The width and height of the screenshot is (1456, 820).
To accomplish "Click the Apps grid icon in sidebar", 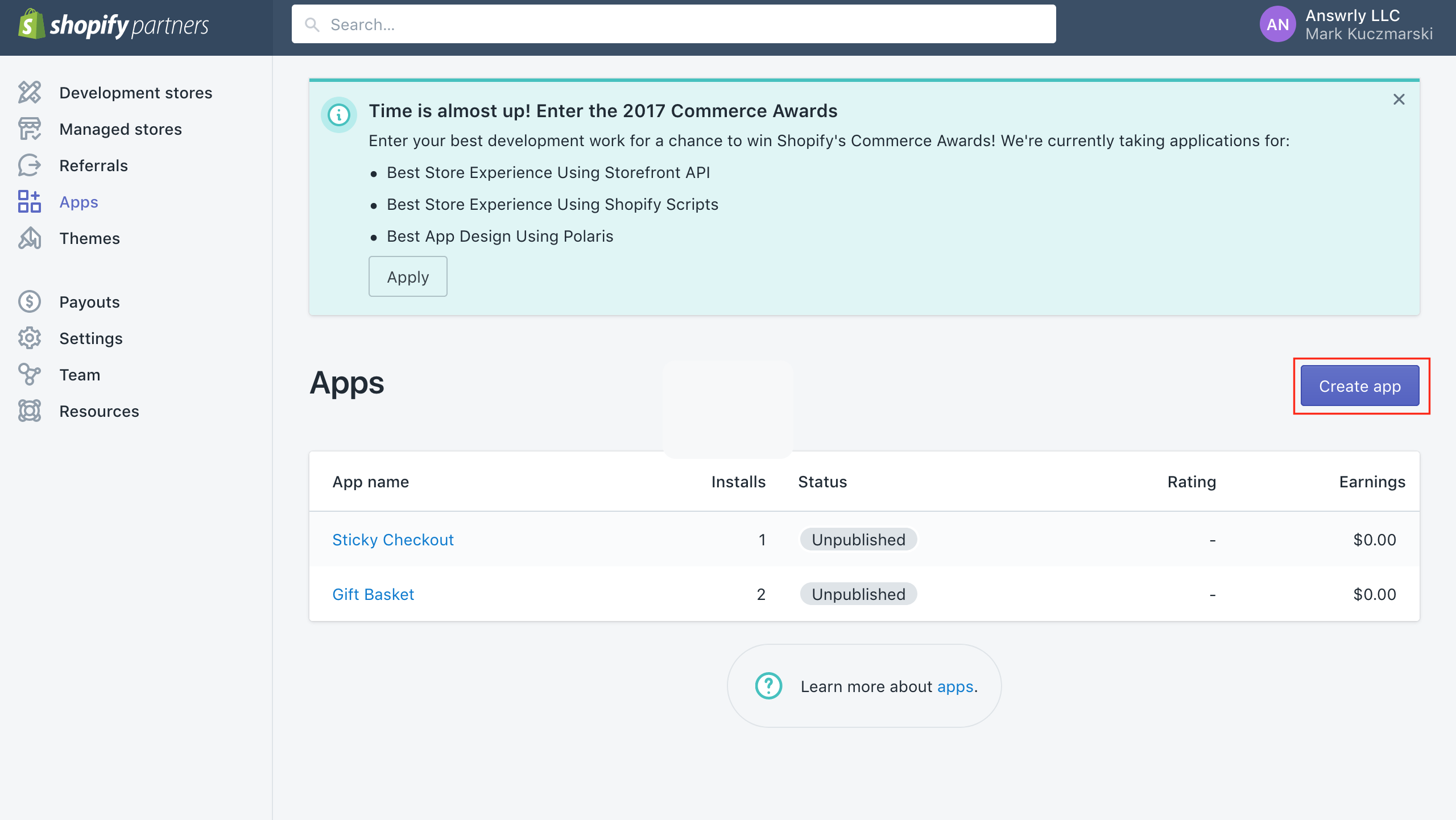I will 30,202.
